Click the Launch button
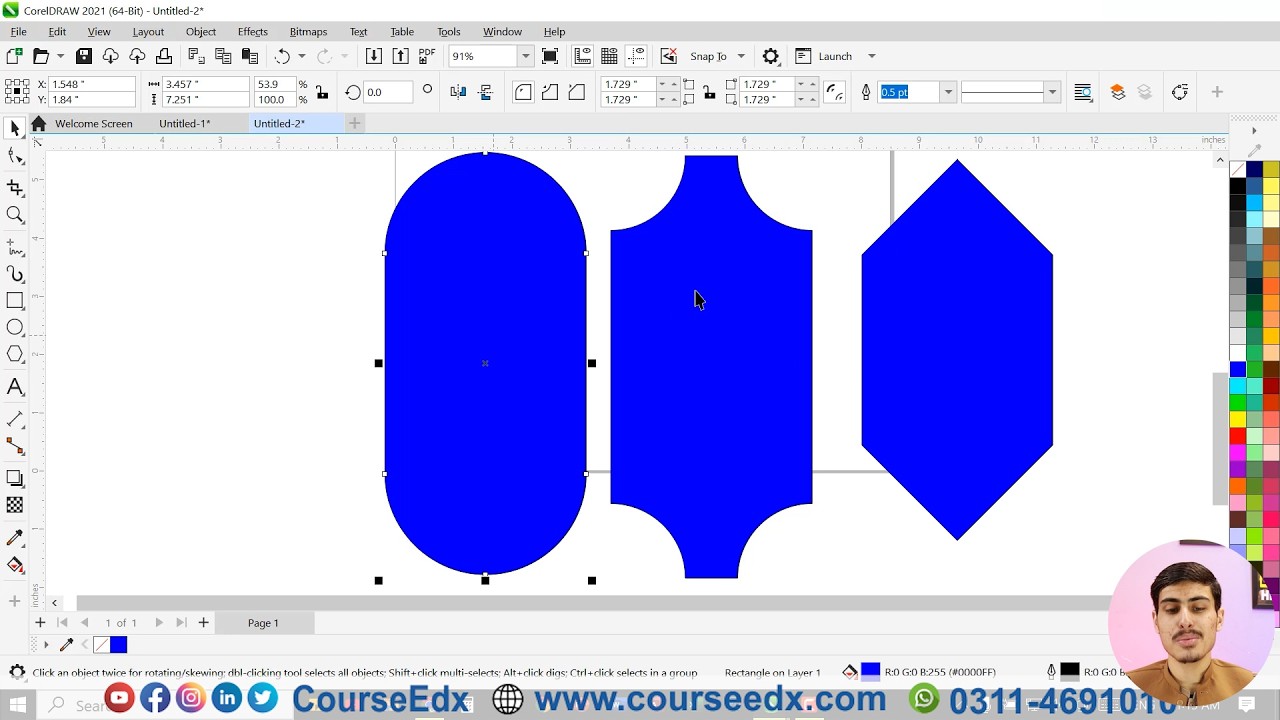This screenshot has height=720, width=1280. tap(825, 56)
